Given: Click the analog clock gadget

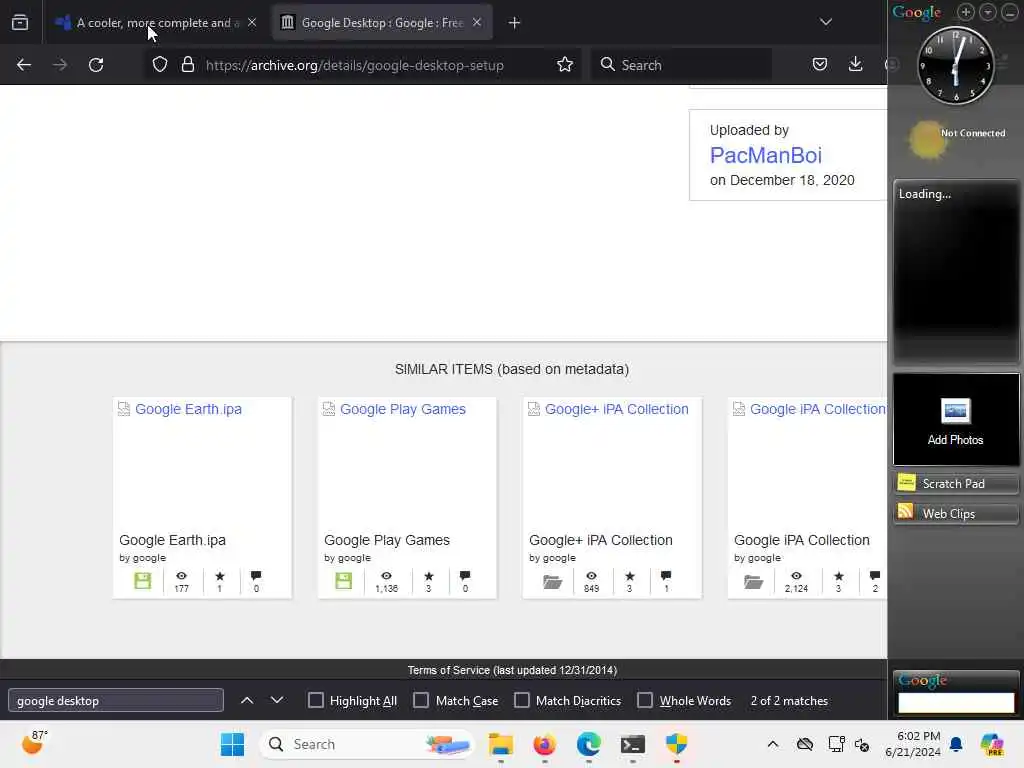Looking at the screenshot, I should [x=955, y=65].
